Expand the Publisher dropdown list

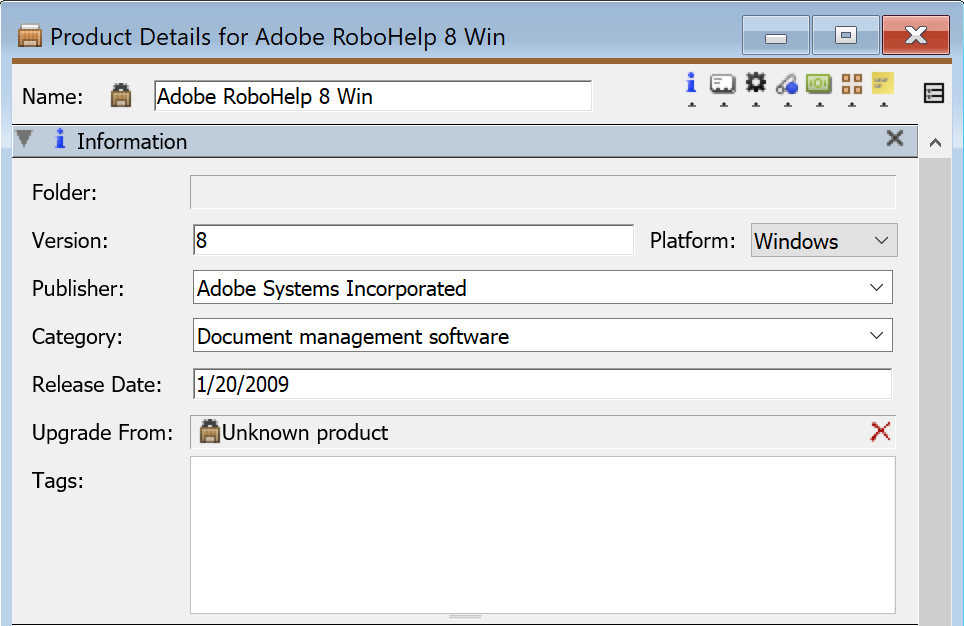pyautogui.click(x=876, y=287)
